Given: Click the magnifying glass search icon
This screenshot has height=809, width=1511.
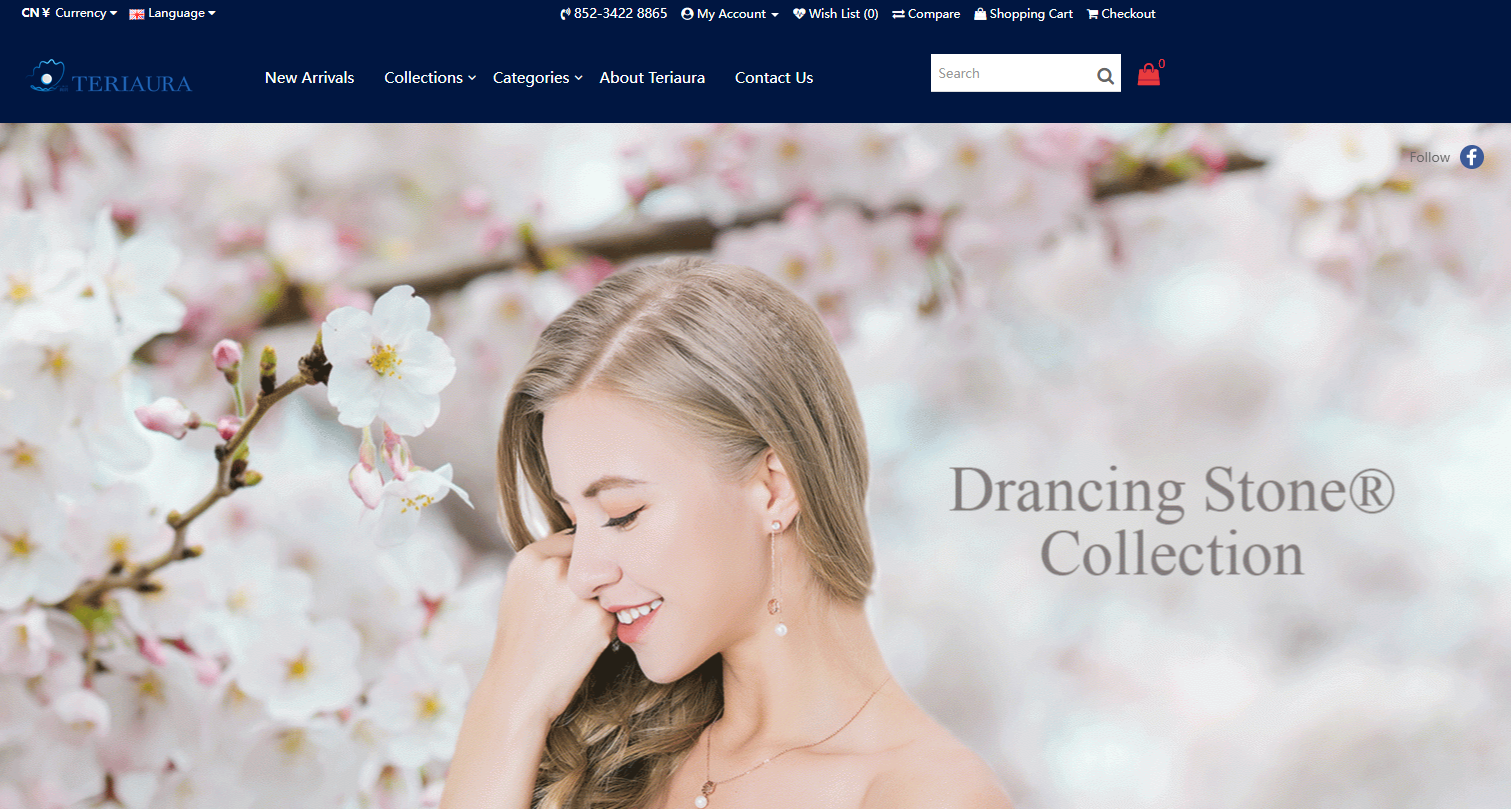Looking at the screenshot, I should click(1105, 75).
